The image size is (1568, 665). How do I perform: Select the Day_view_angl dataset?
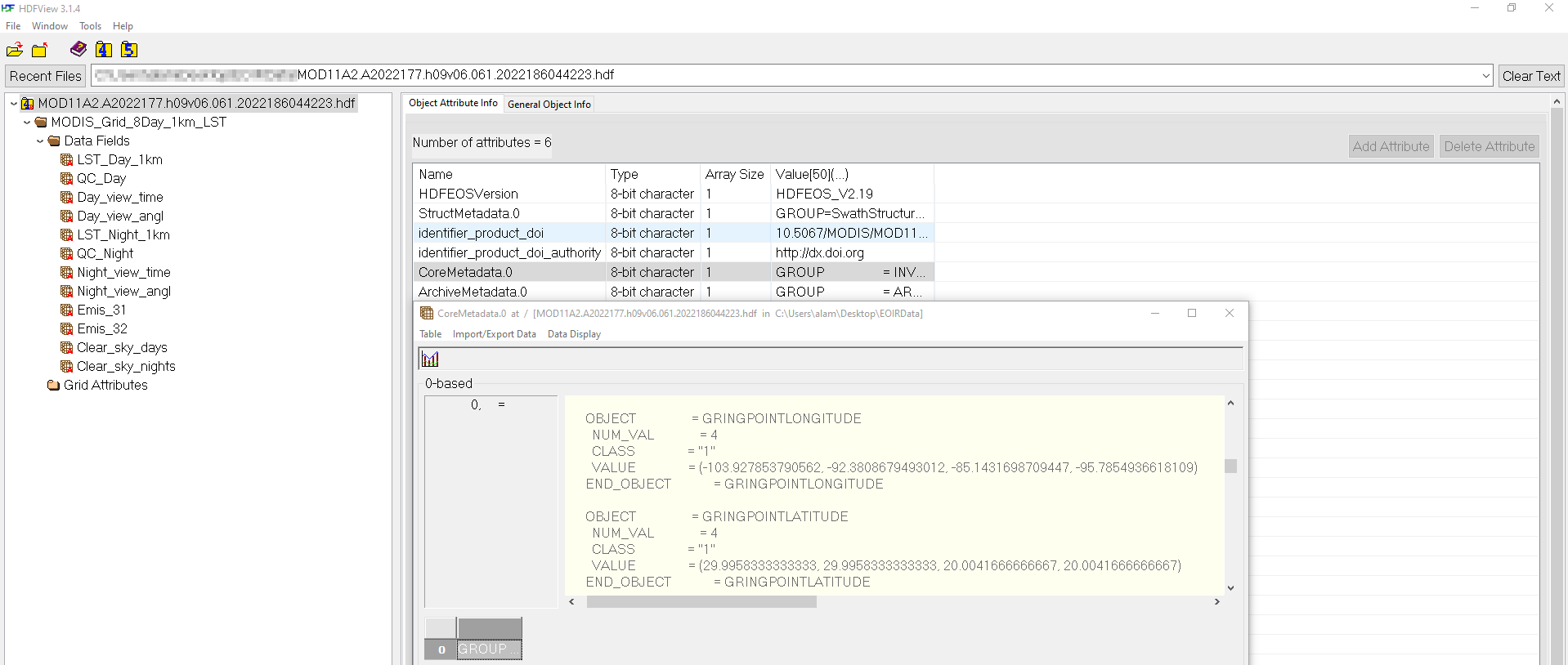click(120, 216)
